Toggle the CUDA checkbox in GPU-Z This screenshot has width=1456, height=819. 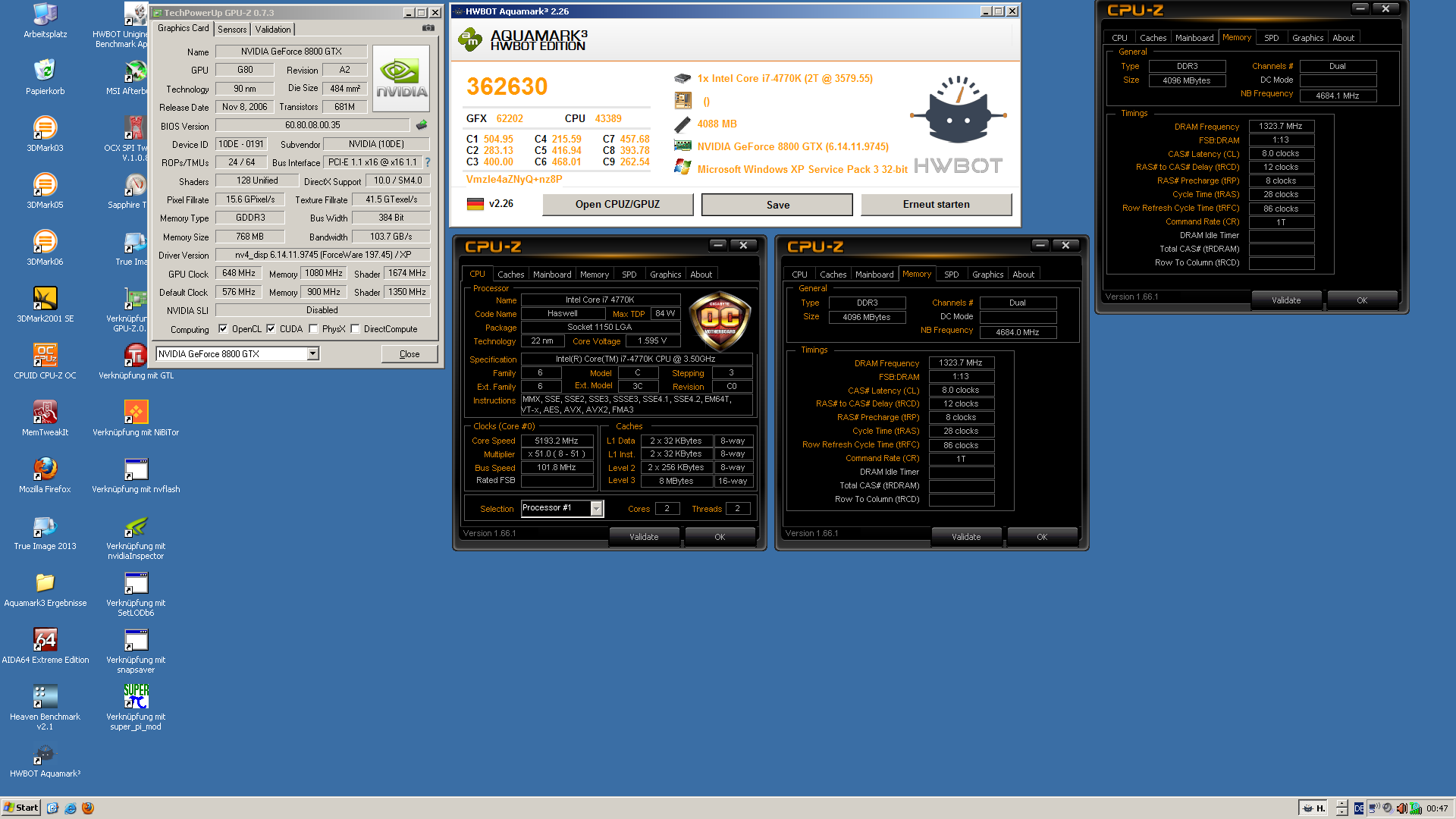click(271, 329)
